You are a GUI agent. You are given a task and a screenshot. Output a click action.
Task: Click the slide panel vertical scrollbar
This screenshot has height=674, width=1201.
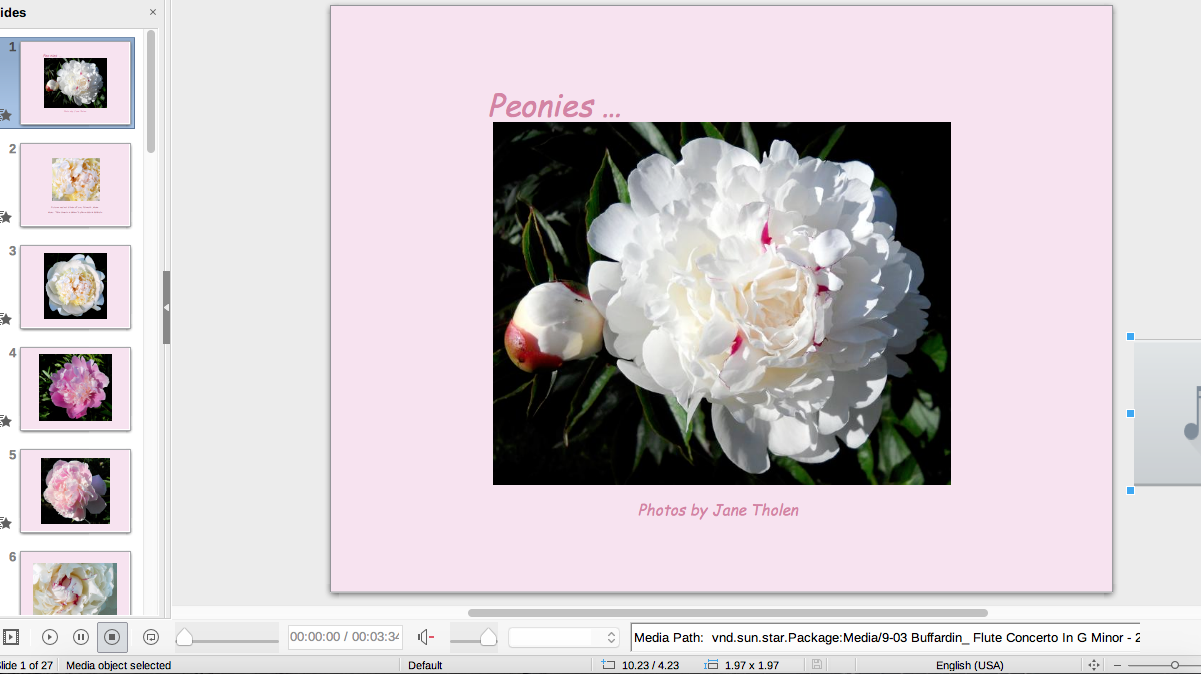(x=151, y=90)
